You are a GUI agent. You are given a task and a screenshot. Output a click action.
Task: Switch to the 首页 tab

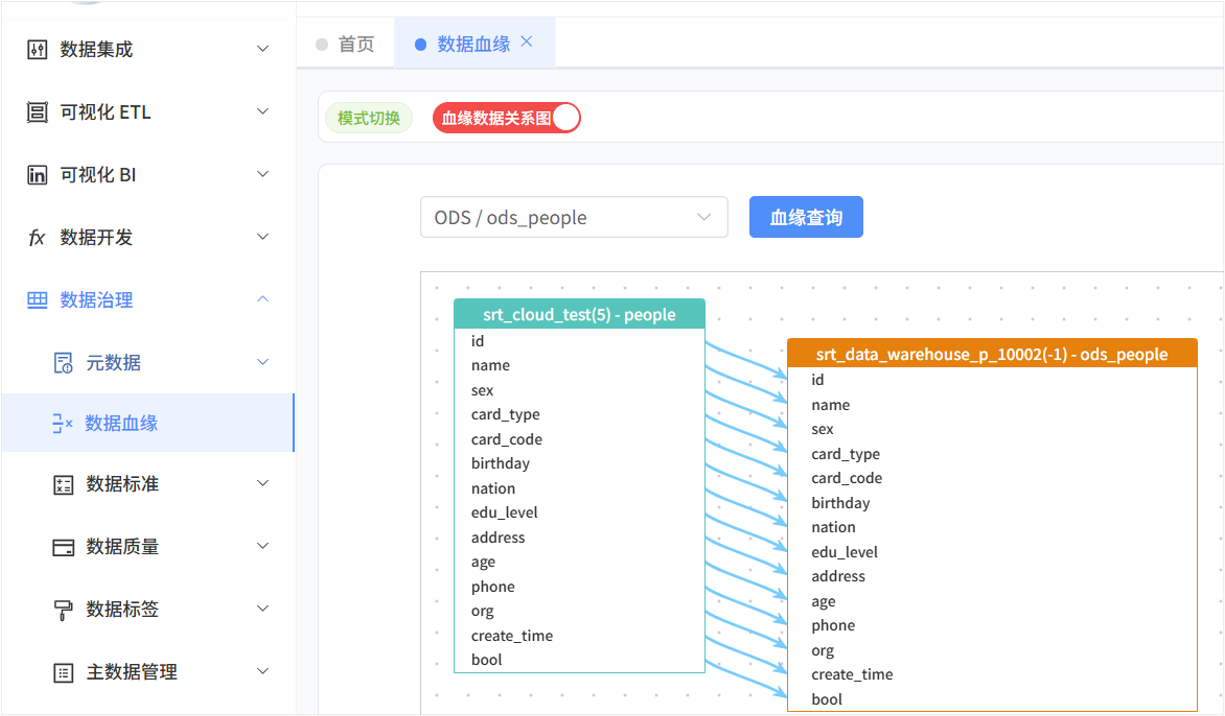click(356, 42)
